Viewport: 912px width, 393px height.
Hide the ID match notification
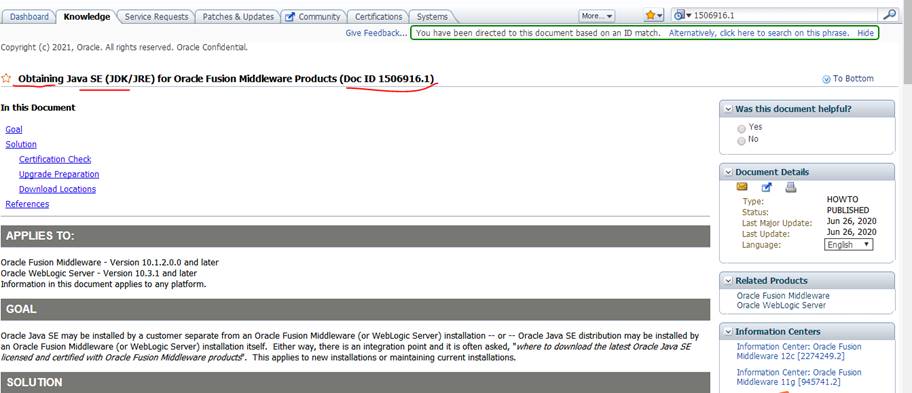click(x=865, y=33)
